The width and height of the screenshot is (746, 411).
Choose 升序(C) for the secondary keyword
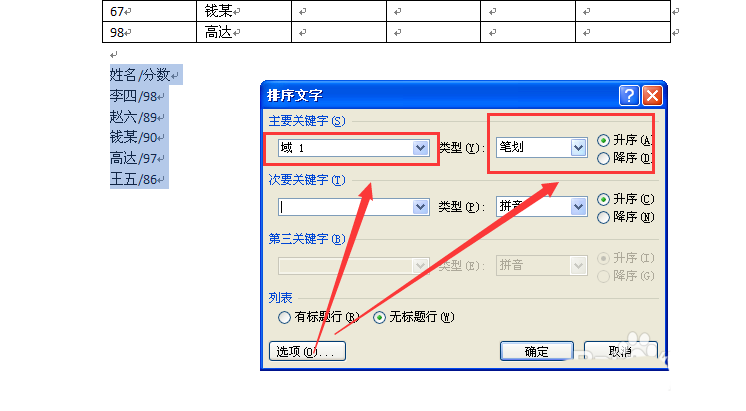coord(603,199)
